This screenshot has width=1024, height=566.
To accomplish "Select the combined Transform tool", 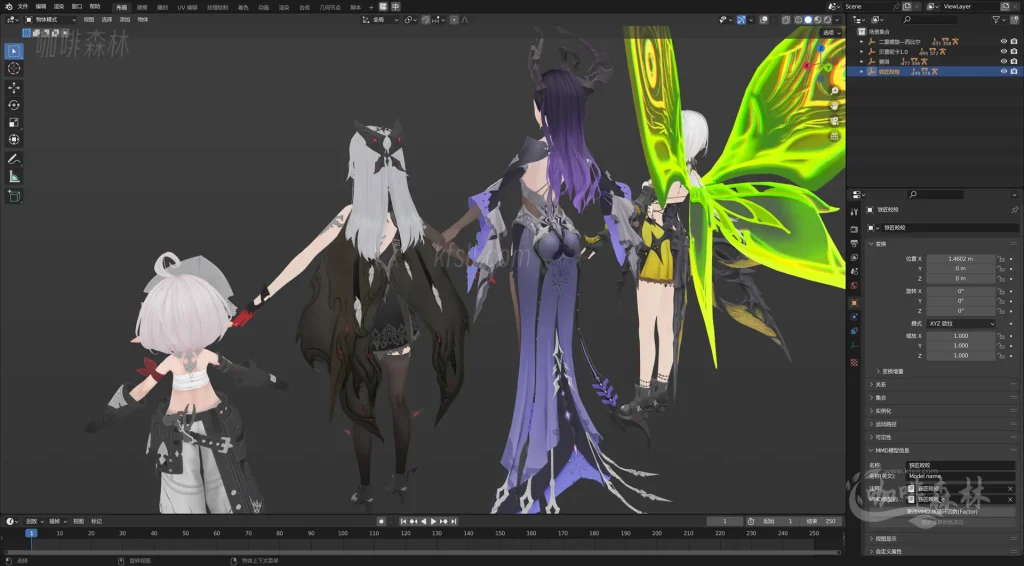I will click(x=14, y=139).
